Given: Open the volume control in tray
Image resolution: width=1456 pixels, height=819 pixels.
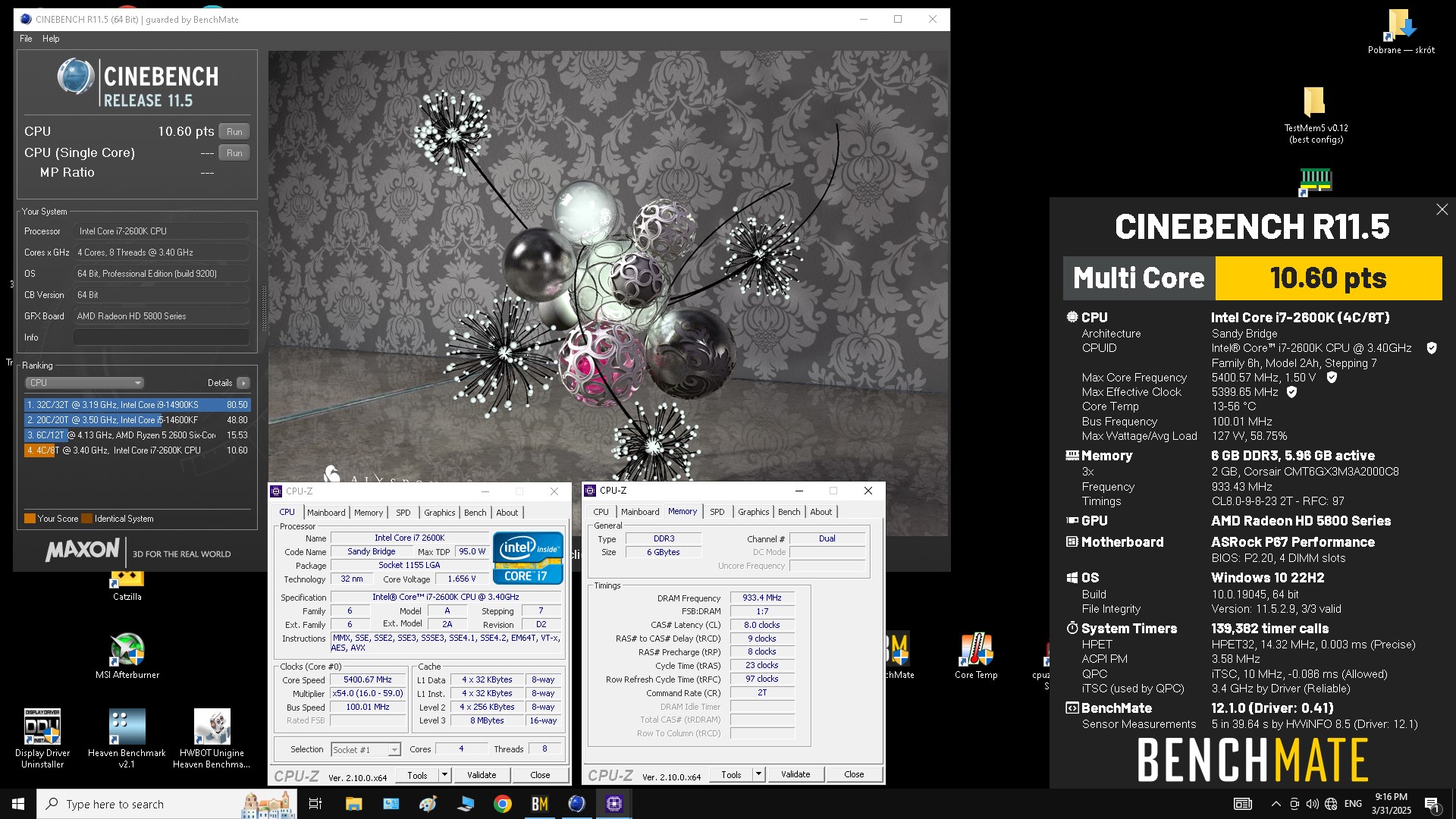Looking at the screenshot, I should (1313, 804).
